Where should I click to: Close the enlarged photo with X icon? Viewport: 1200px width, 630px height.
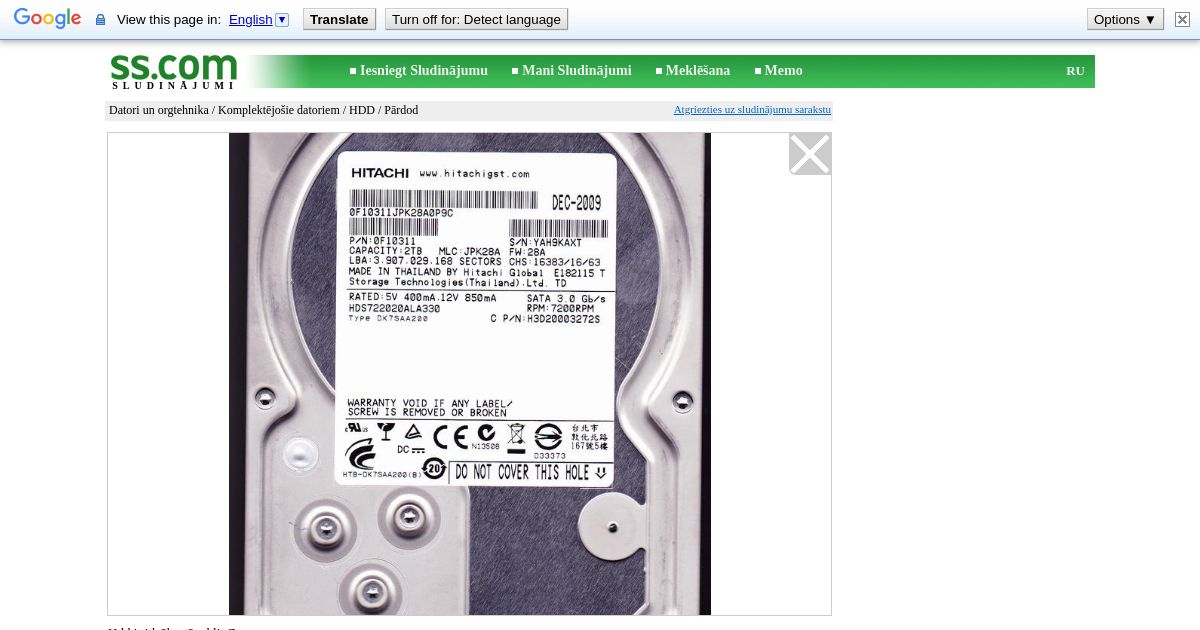(x=810, y=154)
